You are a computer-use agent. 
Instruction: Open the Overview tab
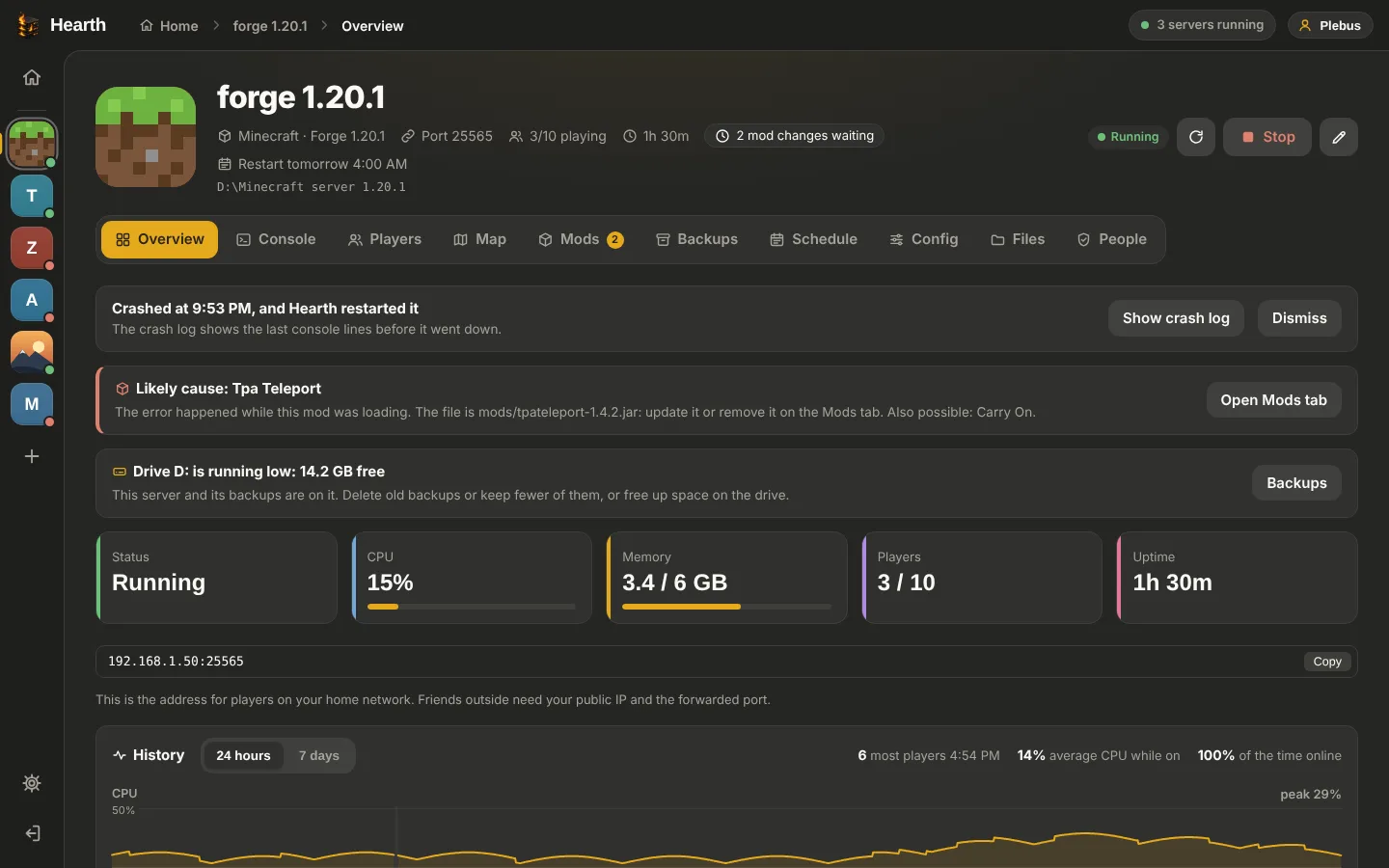click(x=159, y=239)
